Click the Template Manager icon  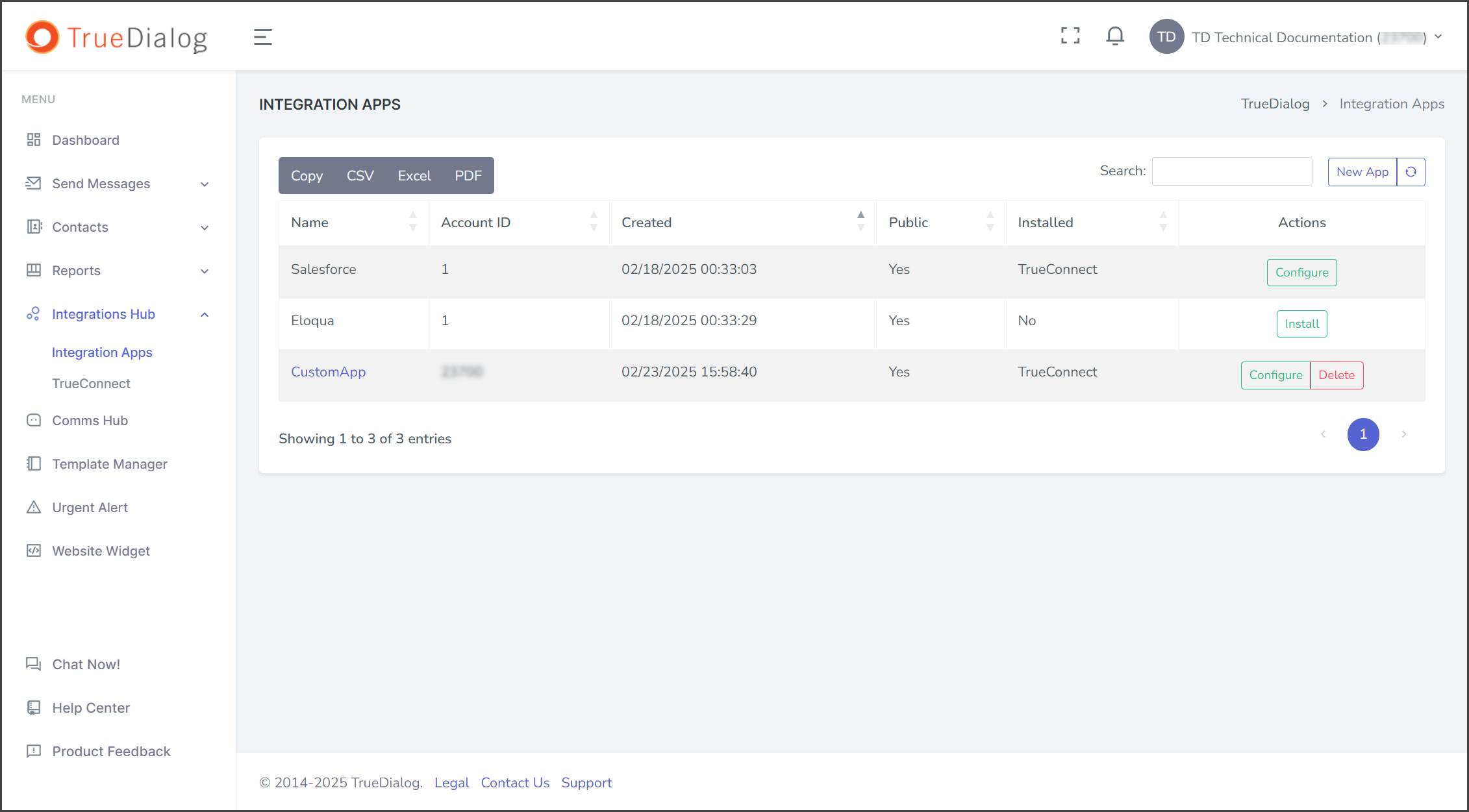[34, 463]
